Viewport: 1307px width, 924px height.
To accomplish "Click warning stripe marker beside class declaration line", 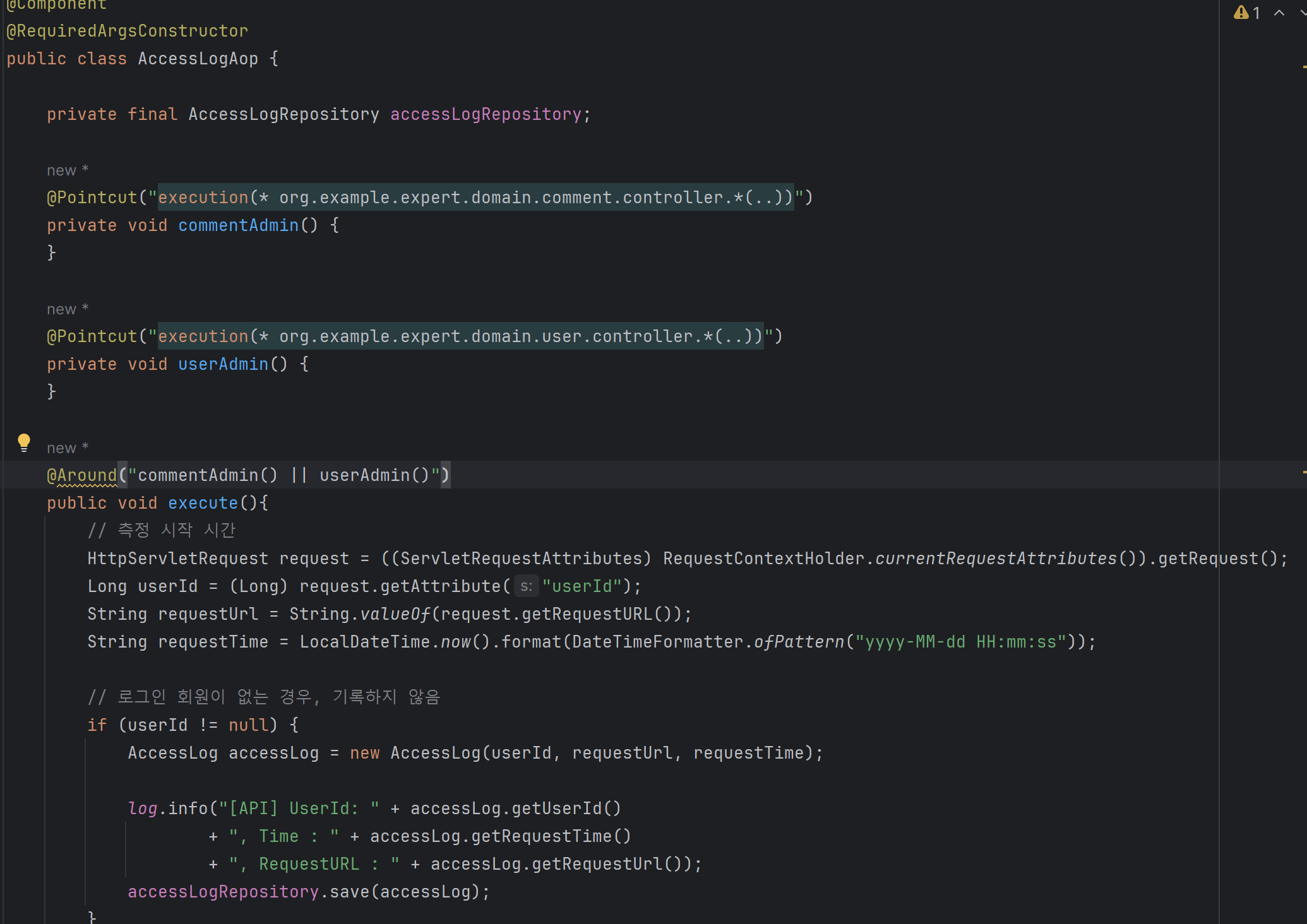I will click(x=1304, y=66).
